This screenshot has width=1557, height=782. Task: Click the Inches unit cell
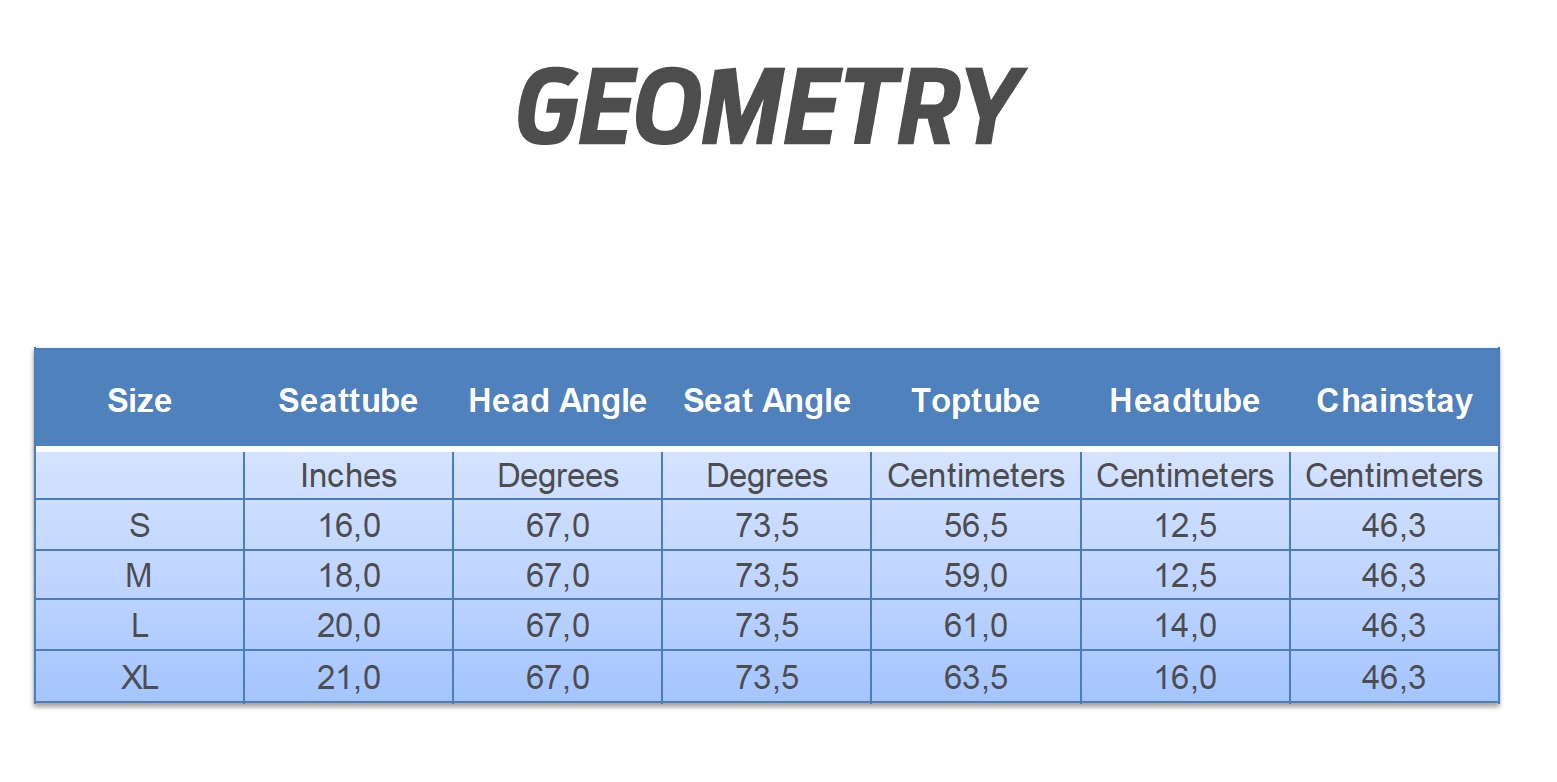[x=348, y=476]
